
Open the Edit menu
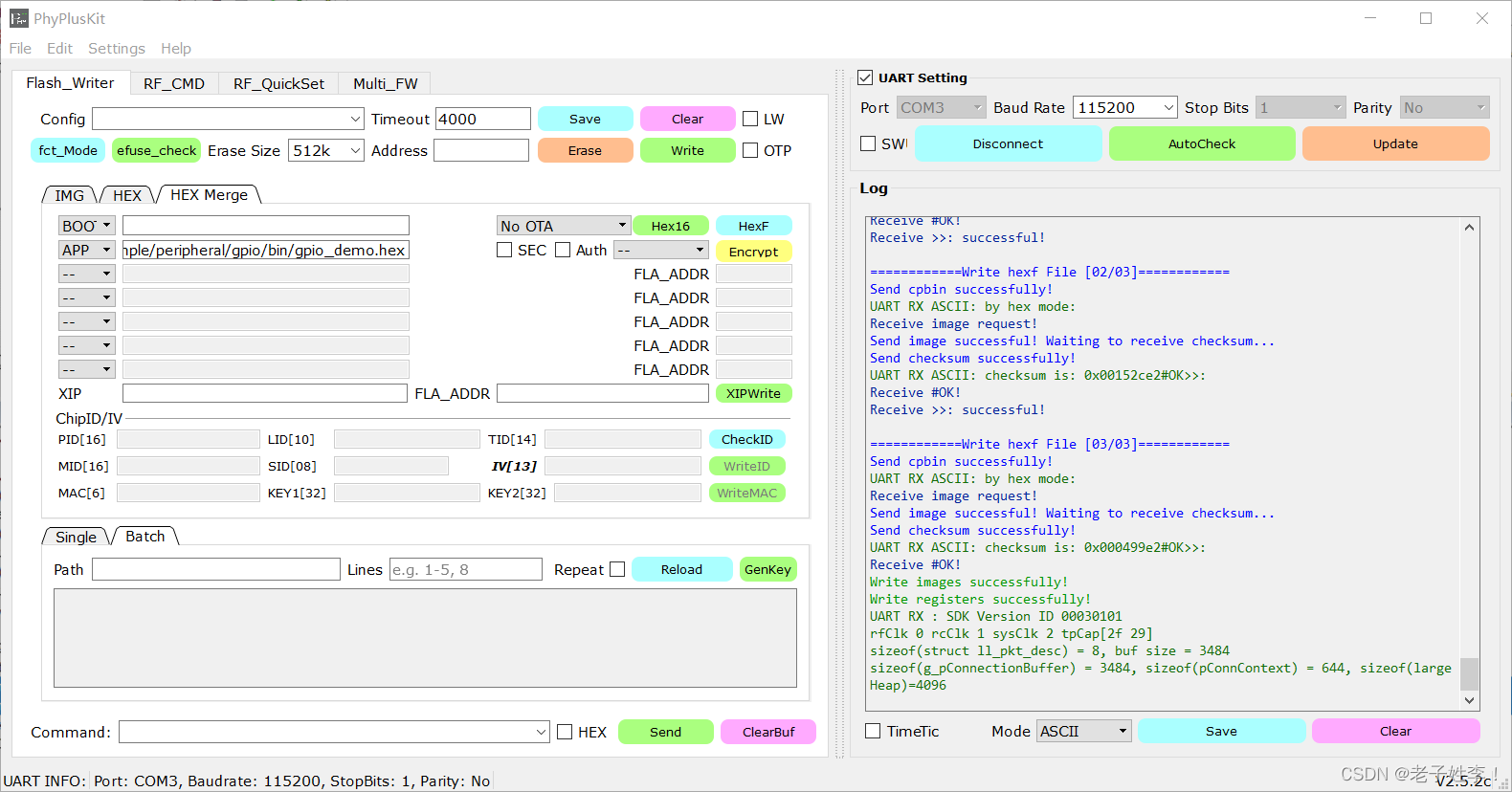click(x=59, y=49)
